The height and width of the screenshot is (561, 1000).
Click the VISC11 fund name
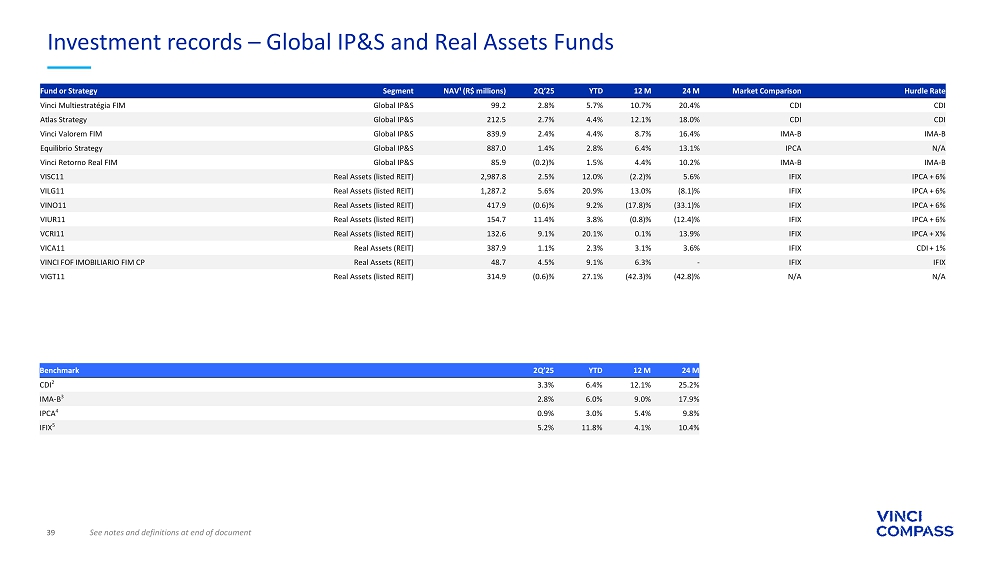[52, 176]
